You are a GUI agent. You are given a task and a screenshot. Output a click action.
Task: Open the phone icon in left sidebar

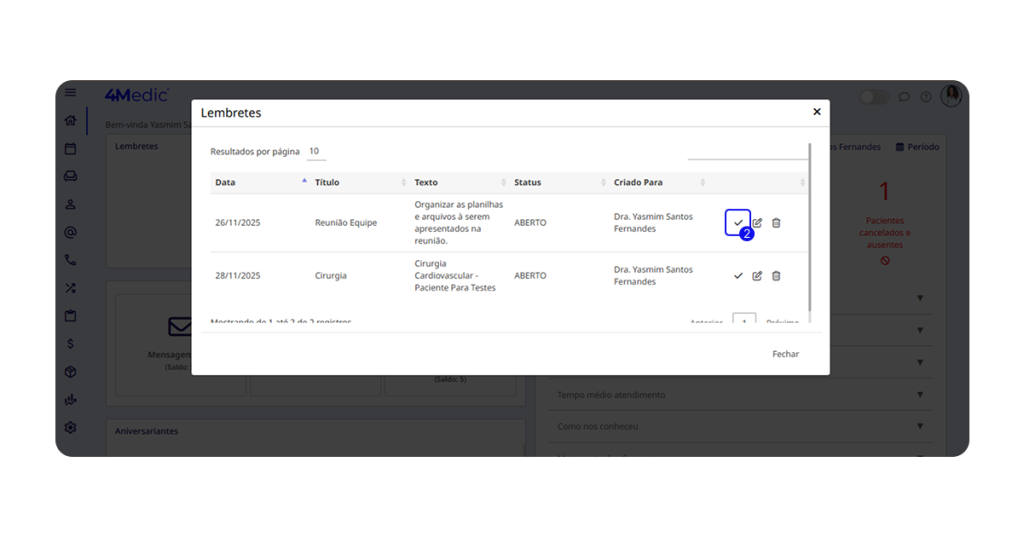[x=70, y=260]
